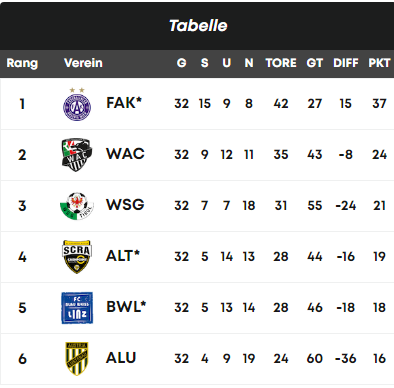Click the DIFF column header
The height and width of the screenshot is (388, 394).
(x=346, y=63)
